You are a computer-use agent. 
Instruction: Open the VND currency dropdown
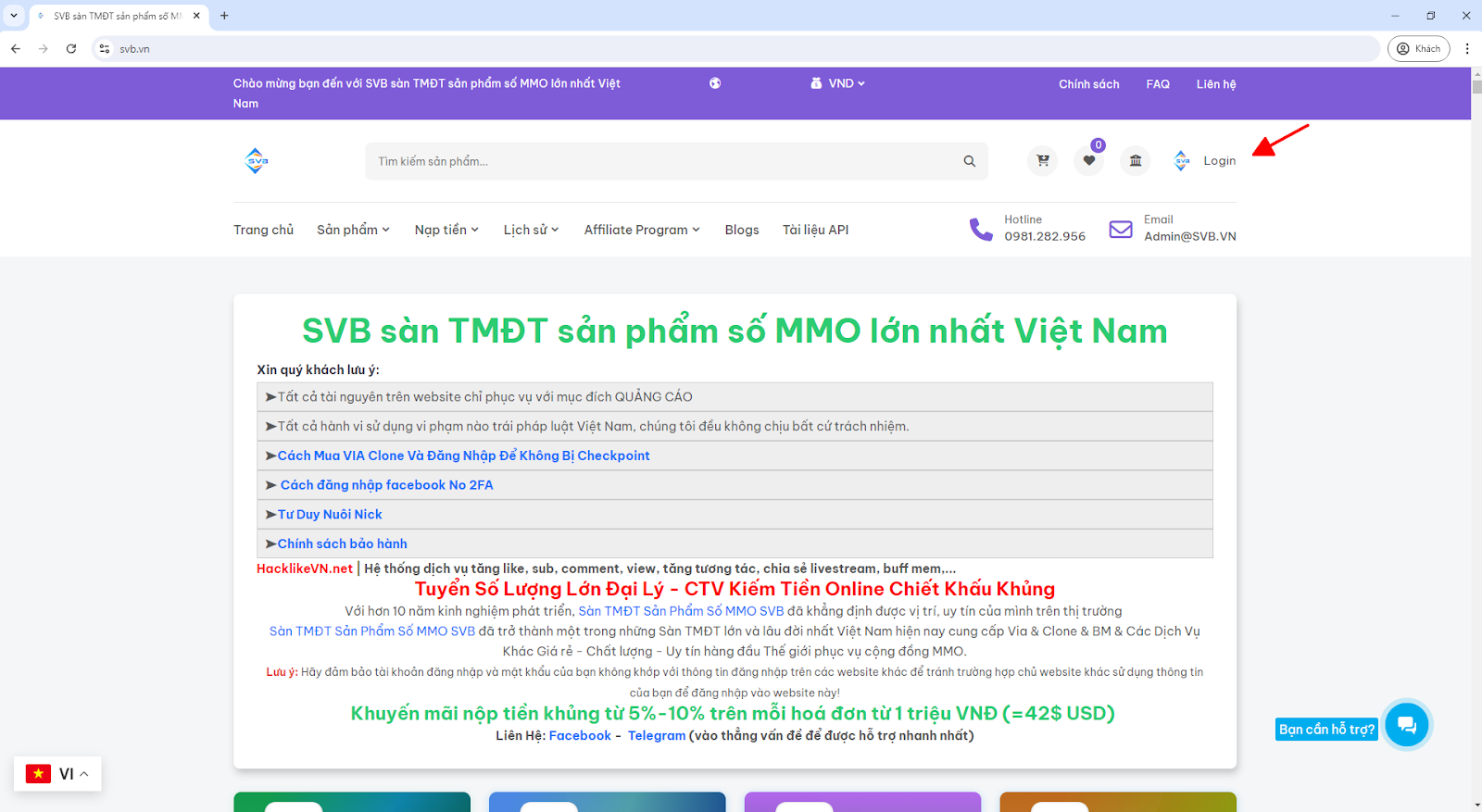pyautogui.click(x=837, y=83)
